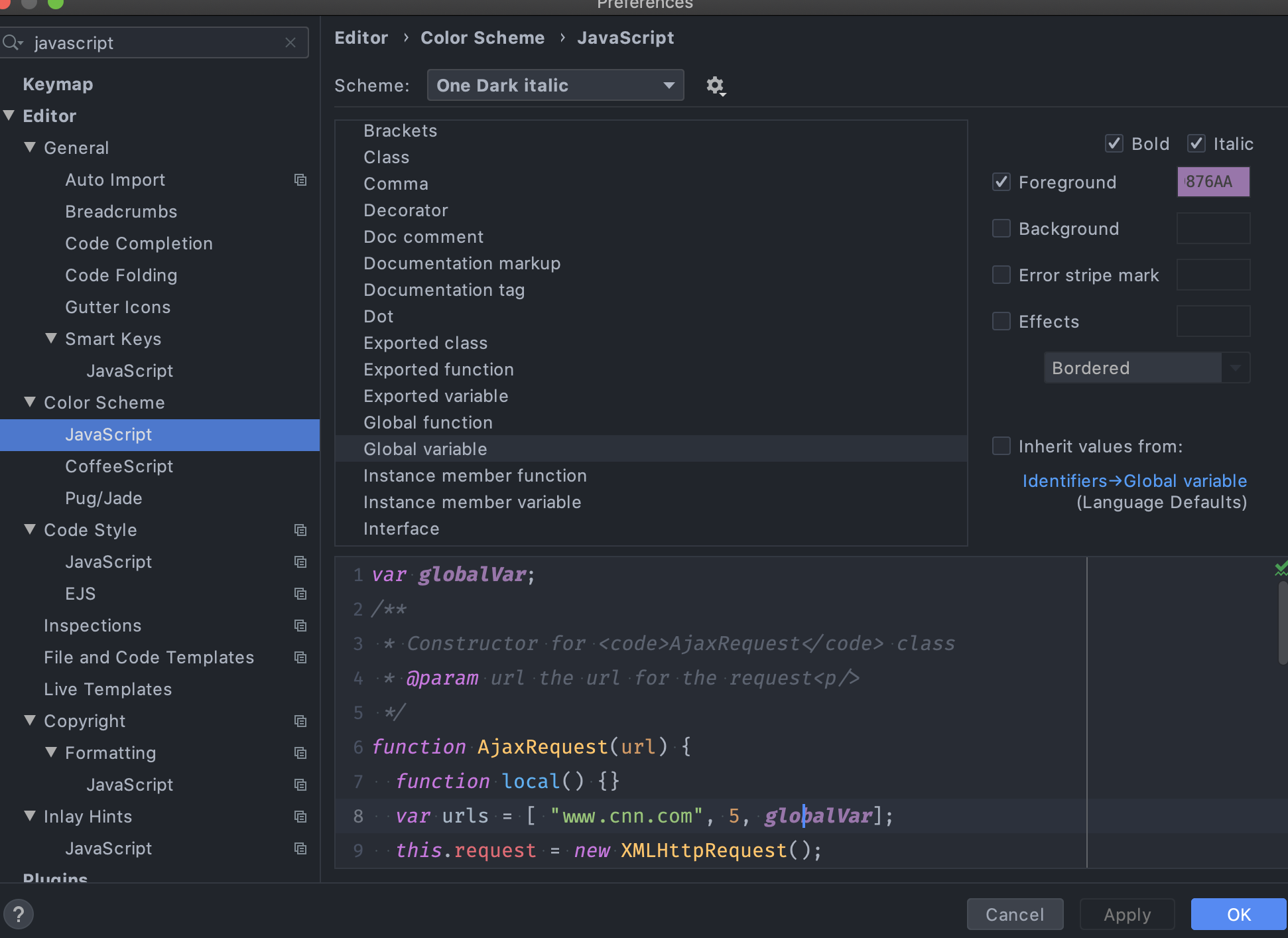Click the Help question mark icon

19,913
